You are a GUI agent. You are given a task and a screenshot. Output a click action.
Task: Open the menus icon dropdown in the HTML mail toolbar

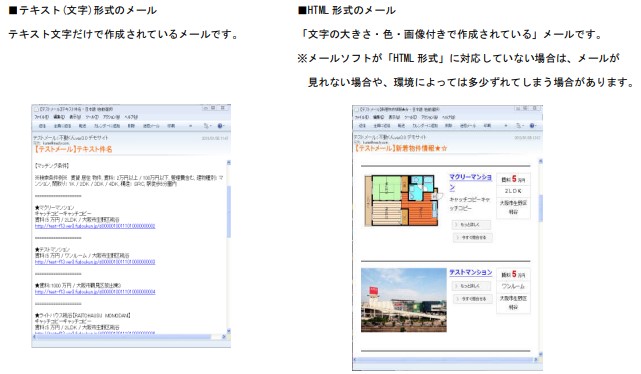(519, 125)
